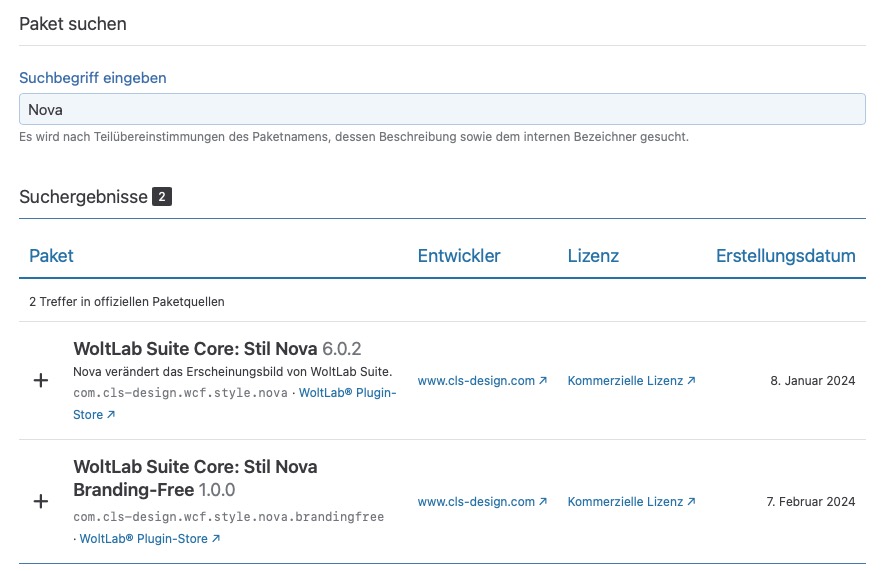Sort results by the Lizenz column
Image resolution: width=884 pixels, height=571 pixels.
click(593, 256)
